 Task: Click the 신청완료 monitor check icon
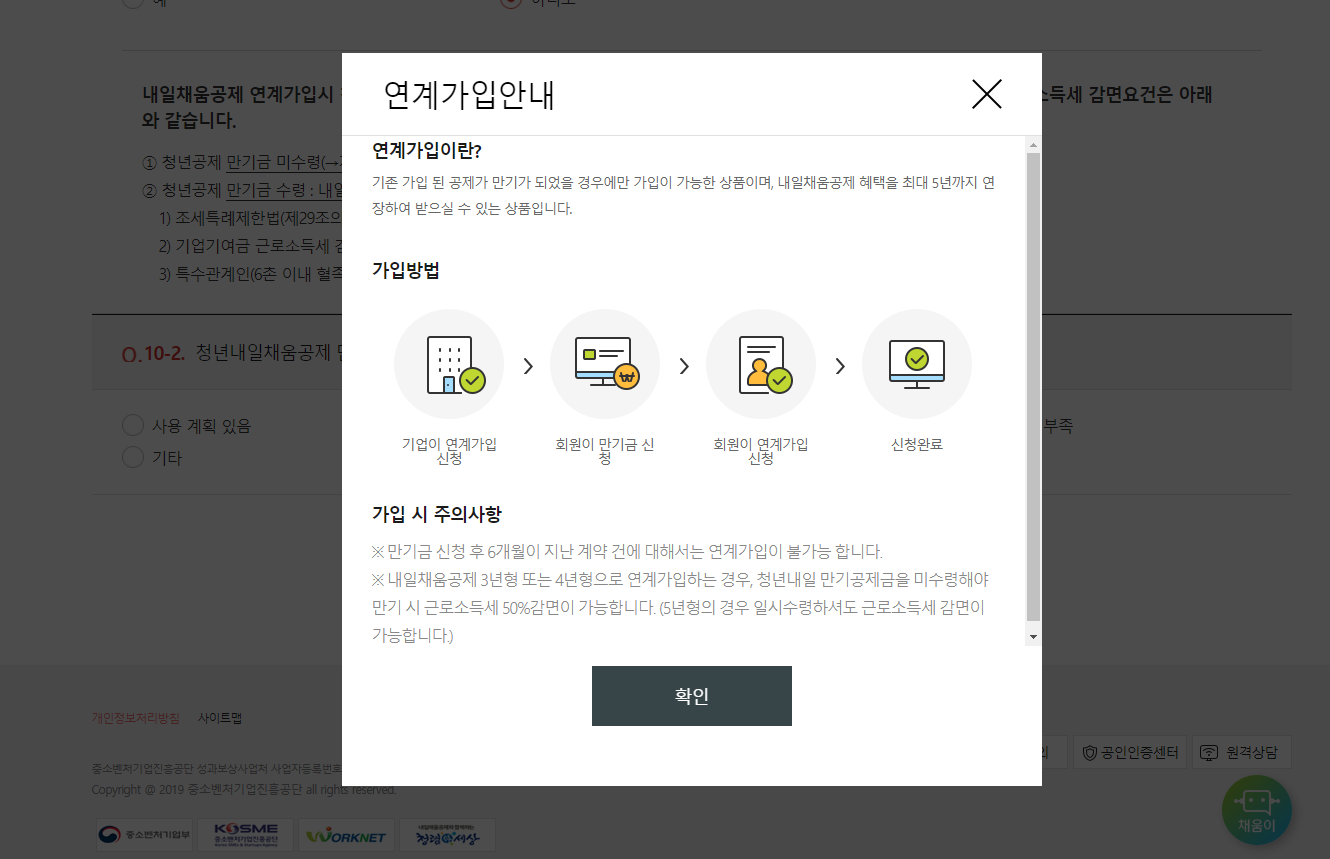tap(917, 364)
